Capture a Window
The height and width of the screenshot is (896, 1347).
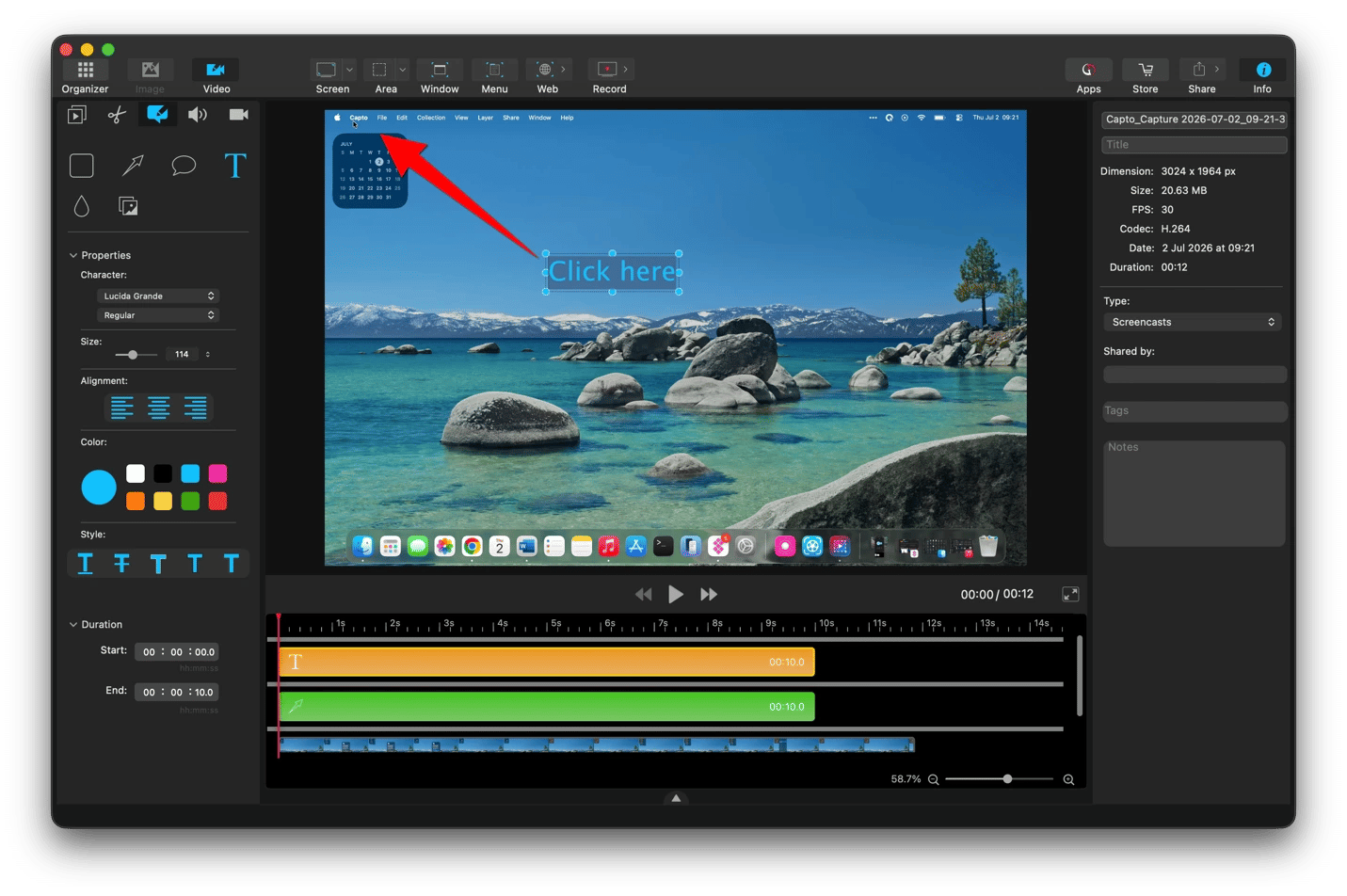pos(440,76)
